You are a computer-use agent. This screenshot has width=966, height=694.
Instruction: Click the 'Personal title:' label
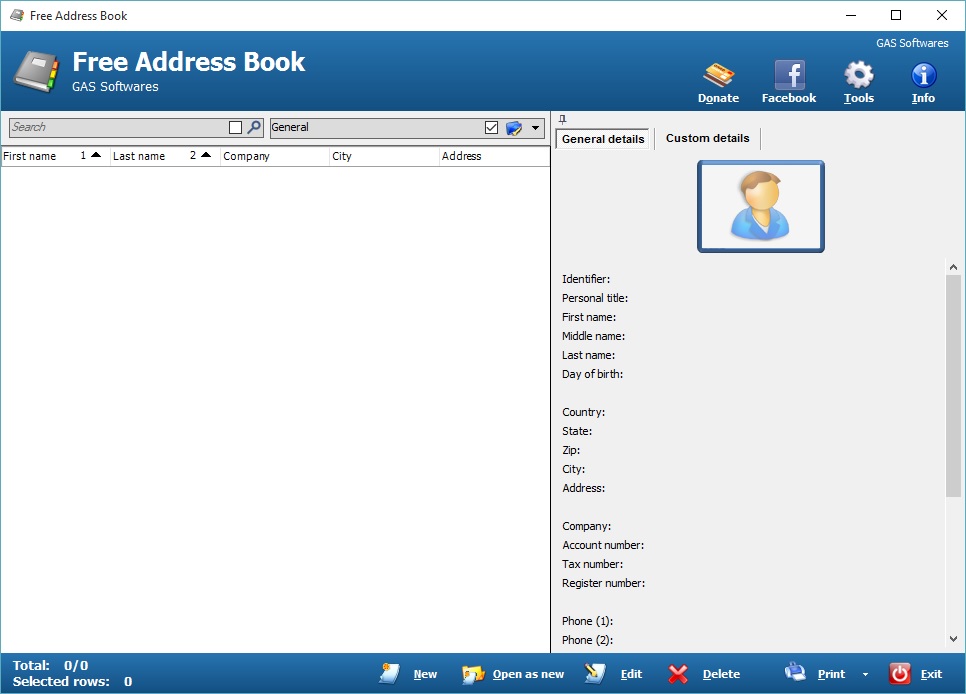595,298
